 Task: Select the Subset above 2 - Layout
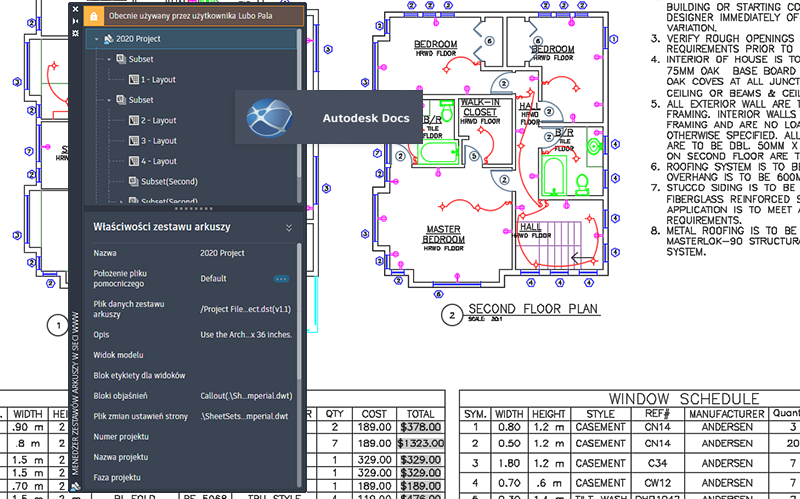[x=141, y=100]
